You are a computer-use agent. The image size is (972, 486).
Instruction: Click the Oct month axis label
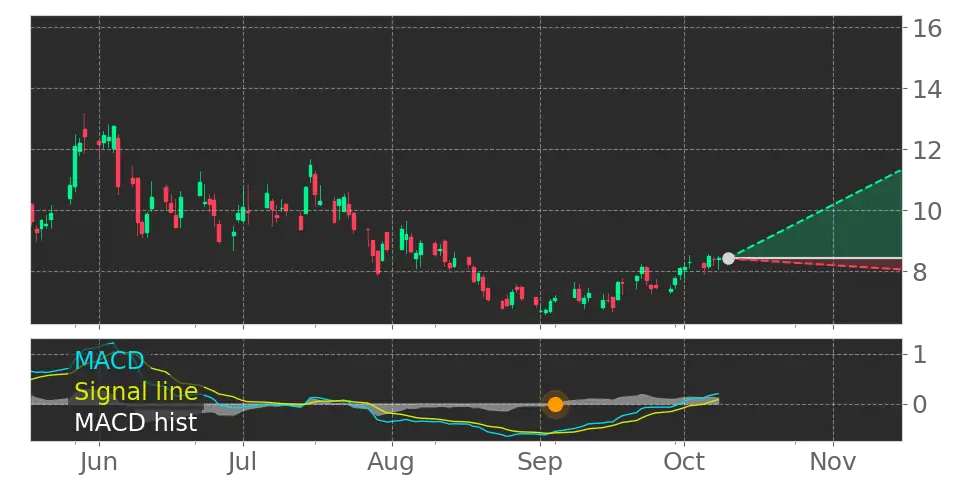coord(684,462)
